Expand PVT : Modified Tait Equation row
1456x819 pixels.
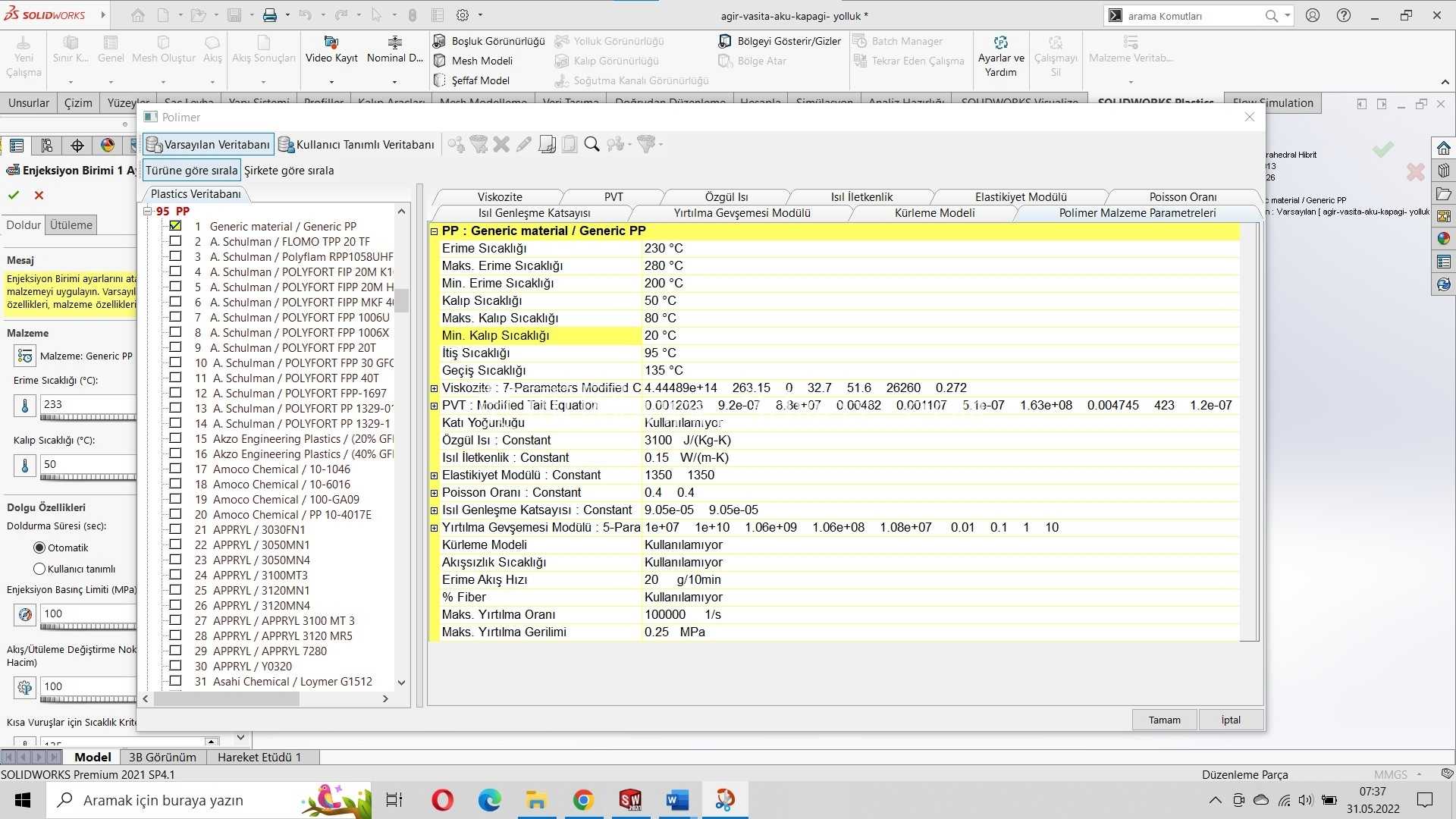(x=435, y=406)
